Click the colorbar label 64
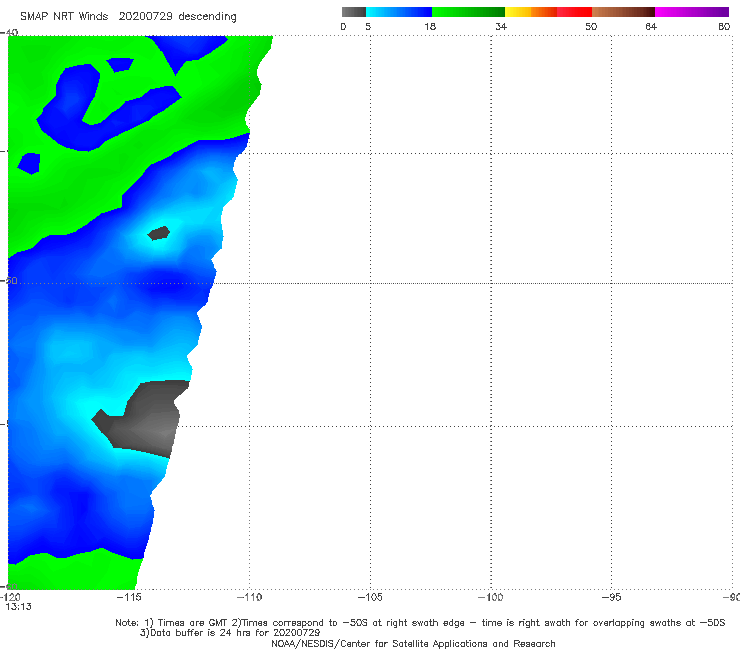 pos(651,27)
